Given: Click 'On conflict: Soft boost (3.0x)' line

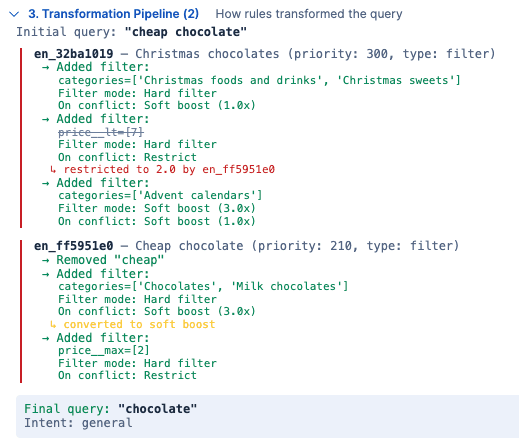Looking at the screenshot, I should click(157, 311).
